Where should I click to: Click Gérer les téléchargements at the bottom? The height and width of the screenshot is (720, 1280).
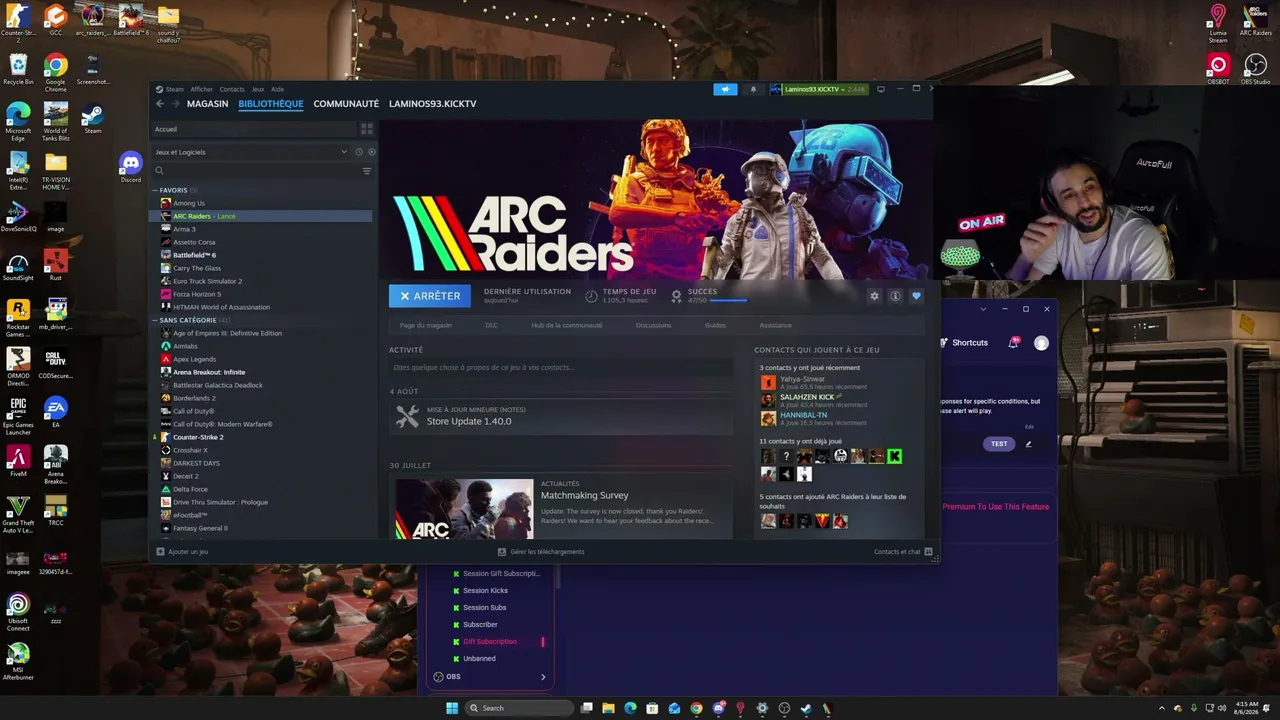[541, 552]
